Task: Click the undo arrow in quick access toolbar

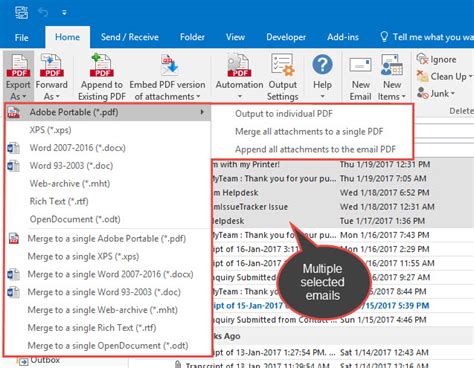Action: 43,12
